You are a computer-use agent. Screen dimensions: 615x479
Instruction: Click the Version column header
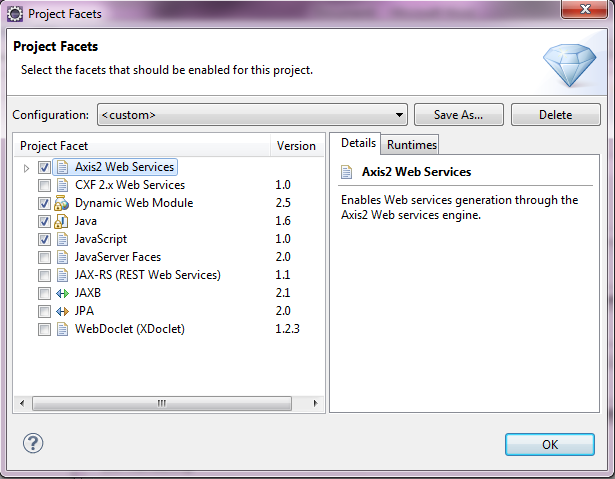point(296,146)
